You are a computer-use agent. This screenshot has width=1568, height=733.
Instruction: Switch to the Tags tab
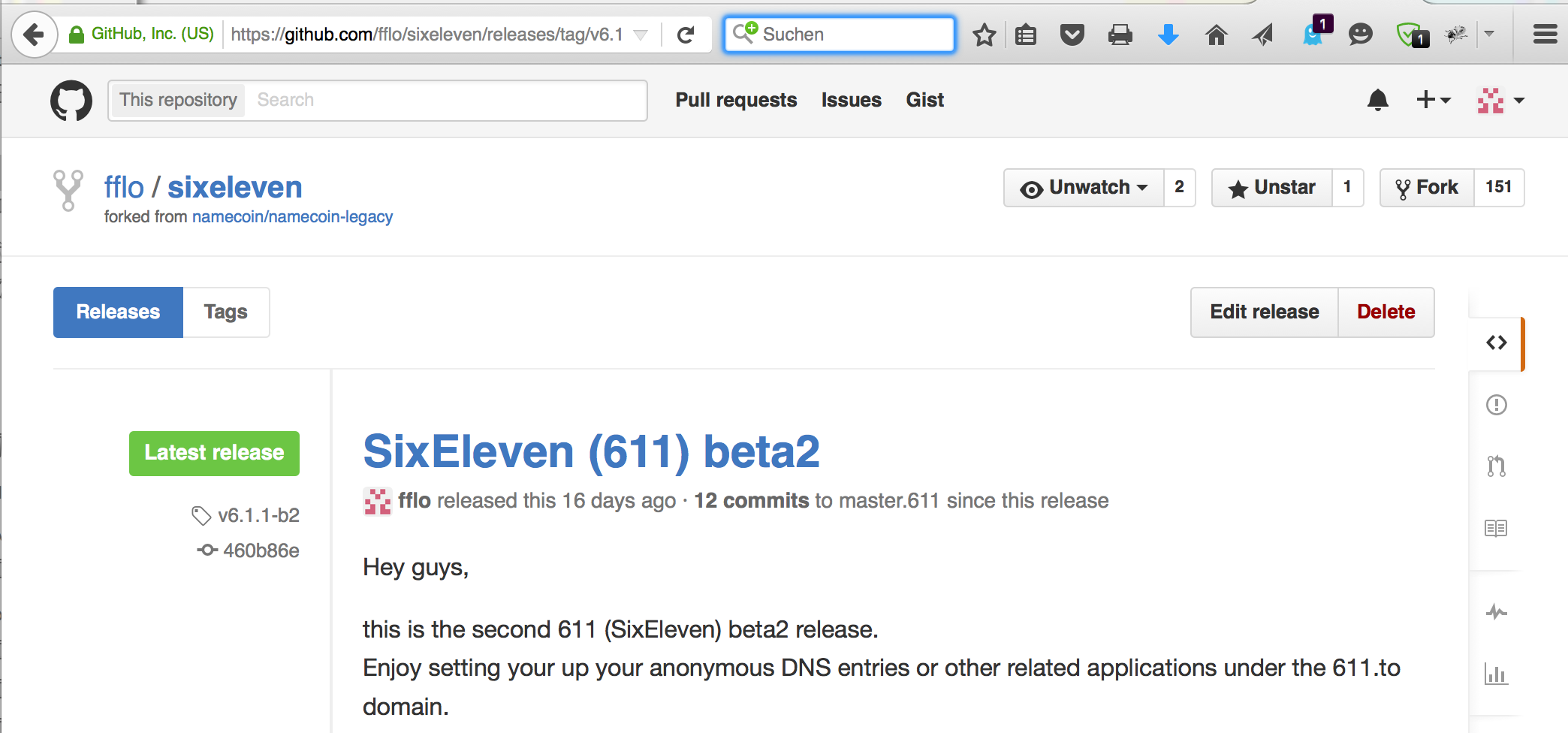tap(225, 312)
